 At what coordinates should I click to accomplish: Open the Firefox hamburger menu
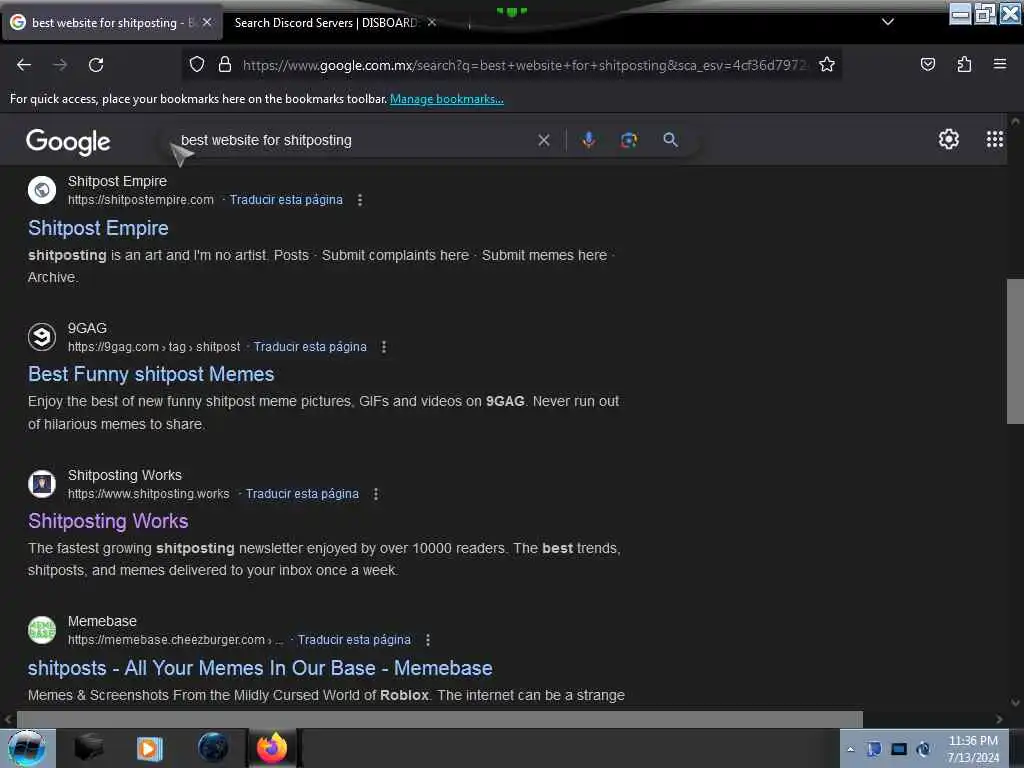point(1000,64)
